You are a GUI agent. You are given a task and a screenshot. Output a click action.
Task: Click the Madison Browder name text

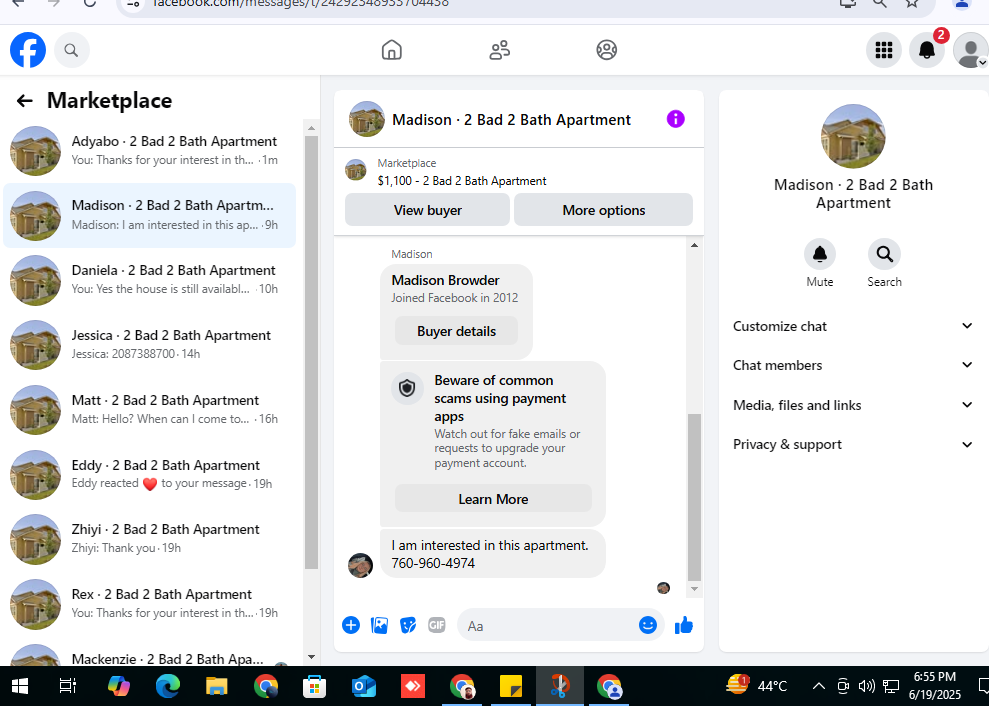(445, 280)
